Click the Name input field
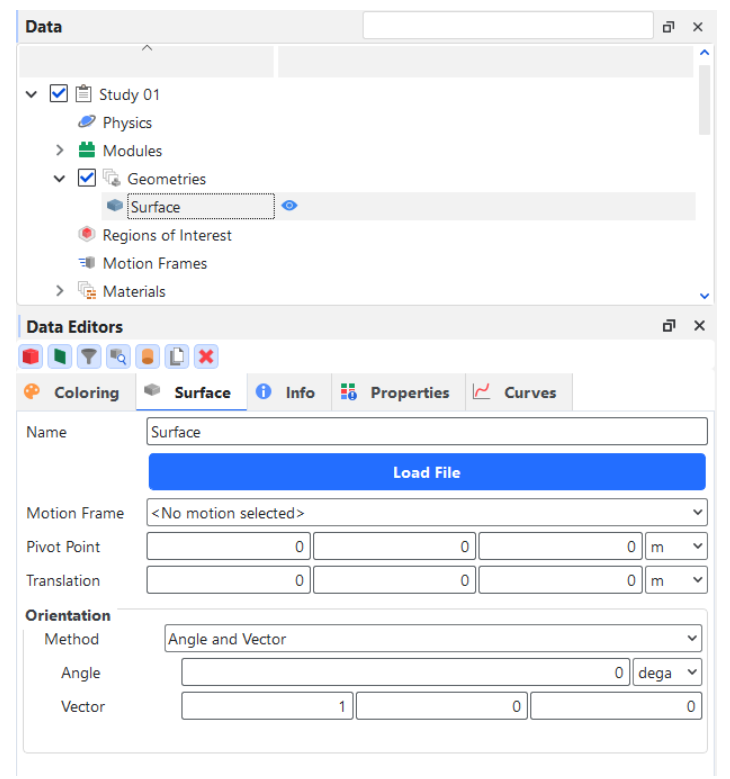Image resolution: width=730 pixels, height=779 pixels. (427, 432)
